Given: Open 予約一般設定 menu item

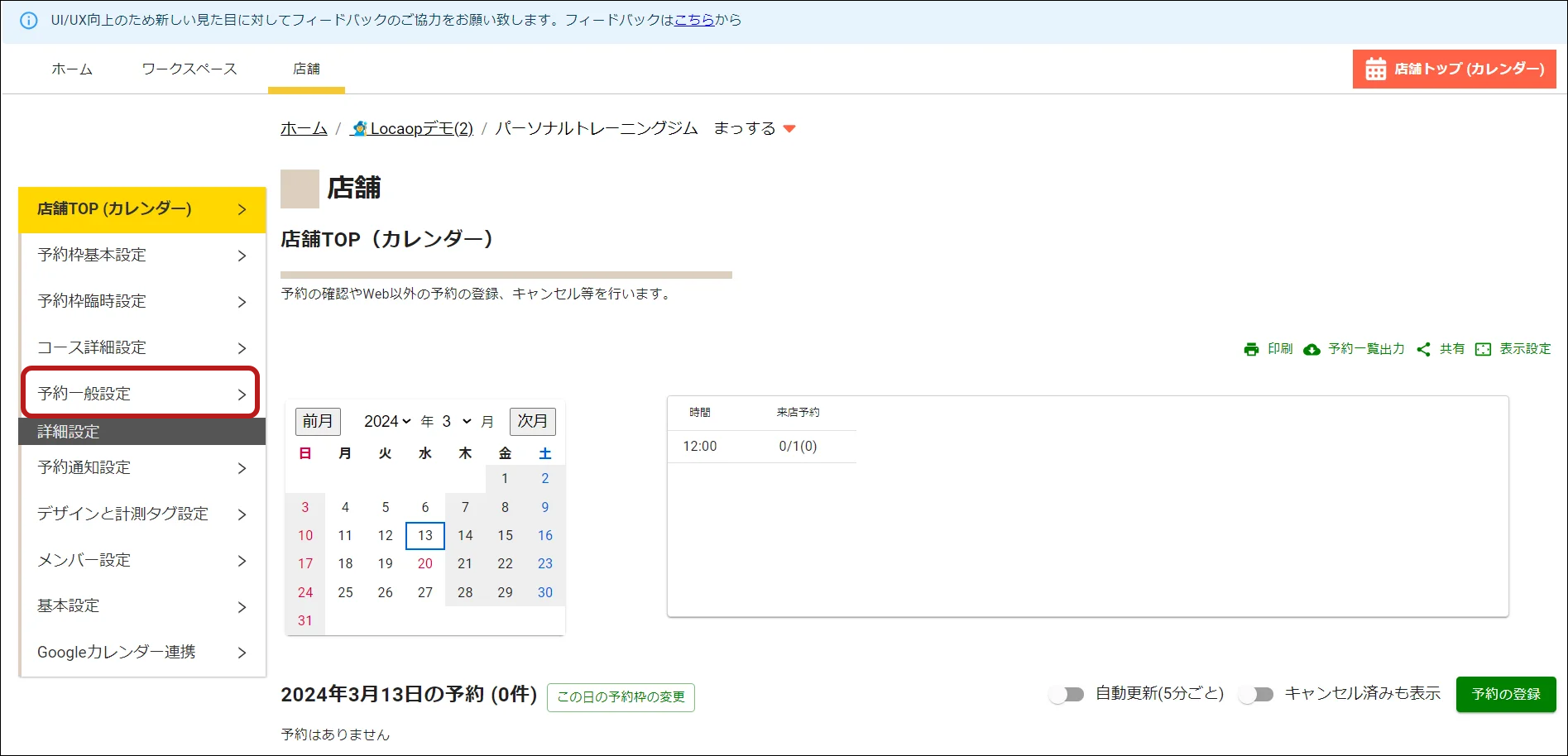Looking at the screenshot, I should (x=142, y=394).
